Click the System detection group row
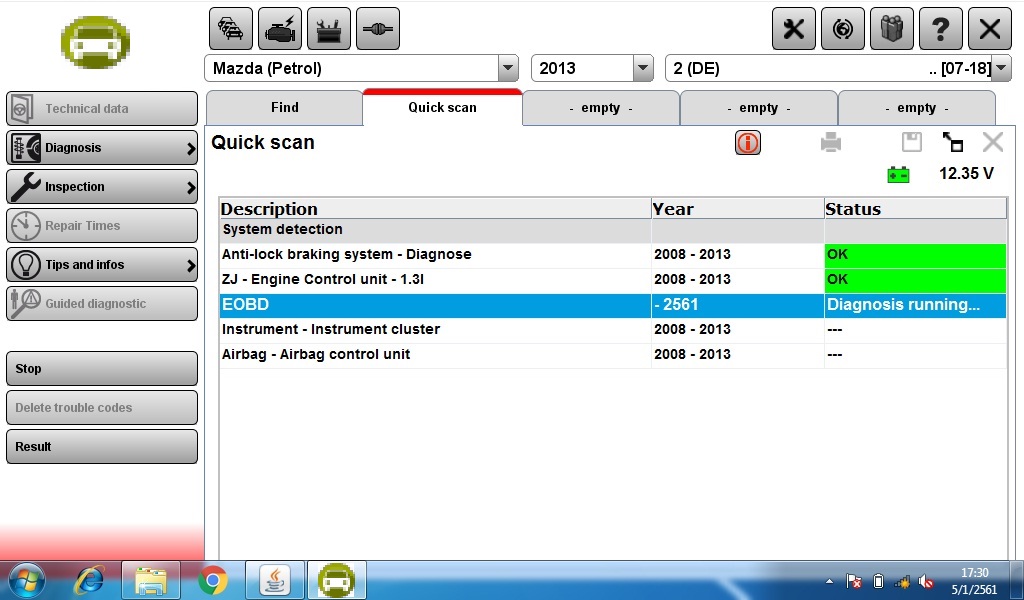1024x600 pixels. (x=613, y=230)
